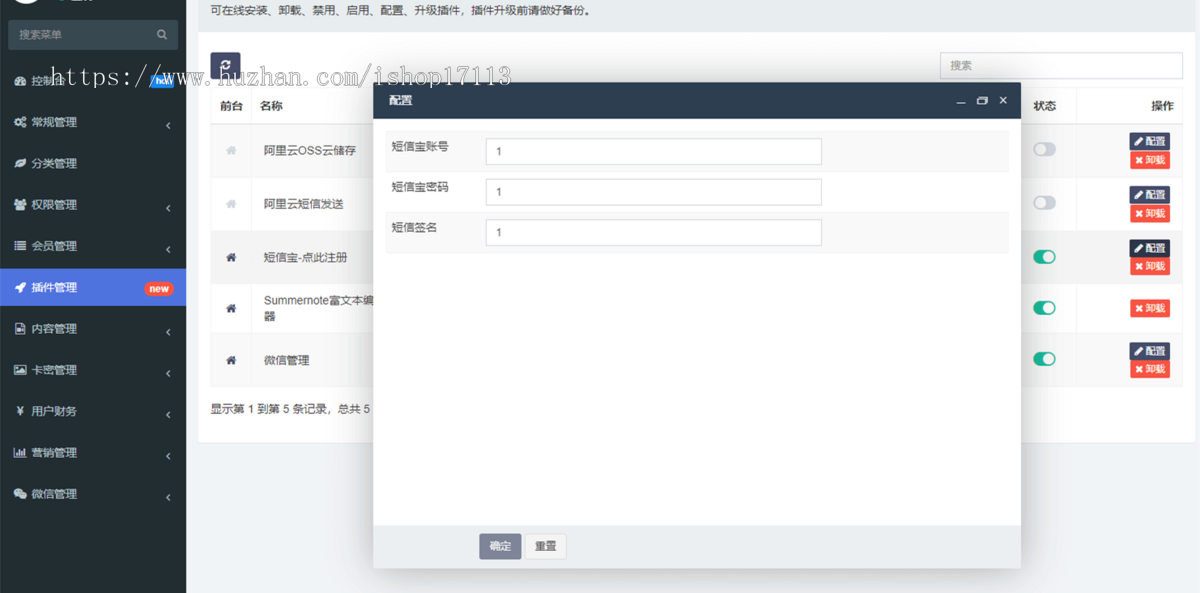Expand the 权限管理 menu section
The width and height of the screenshot is (1200, 593).
coord(92,205)
